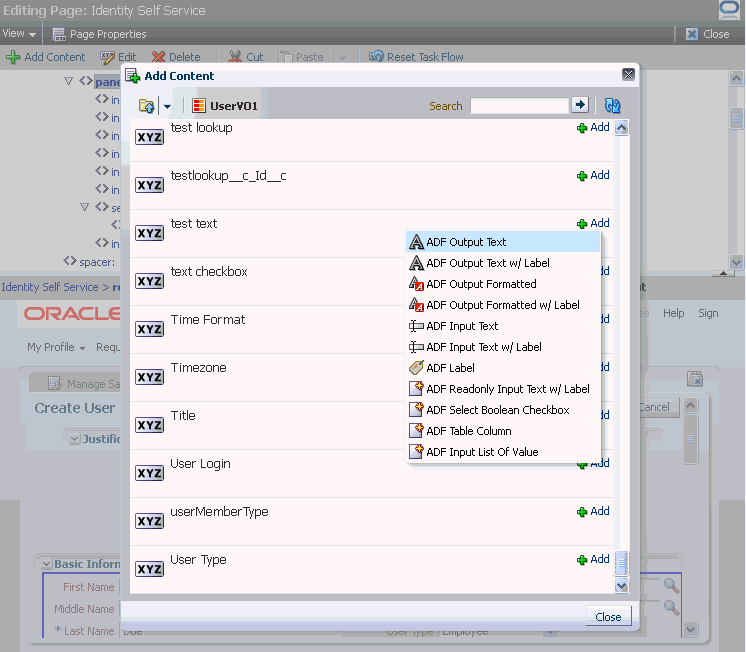
Task: Click XYZ icon of test text
Action: click(x=149, y=233)
